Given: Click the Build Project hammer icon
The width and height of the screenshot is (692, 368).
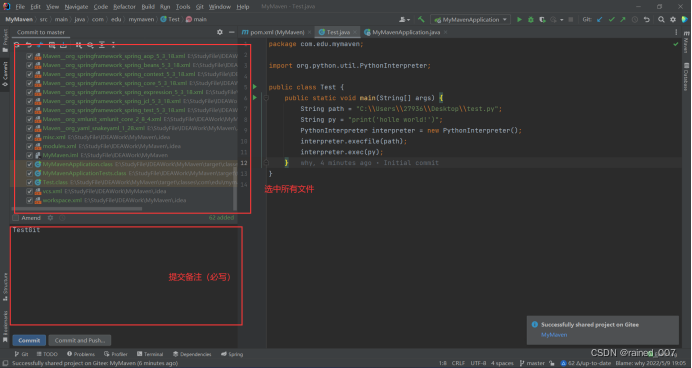Looking at the screenshot, I should (x=421, y=19).
